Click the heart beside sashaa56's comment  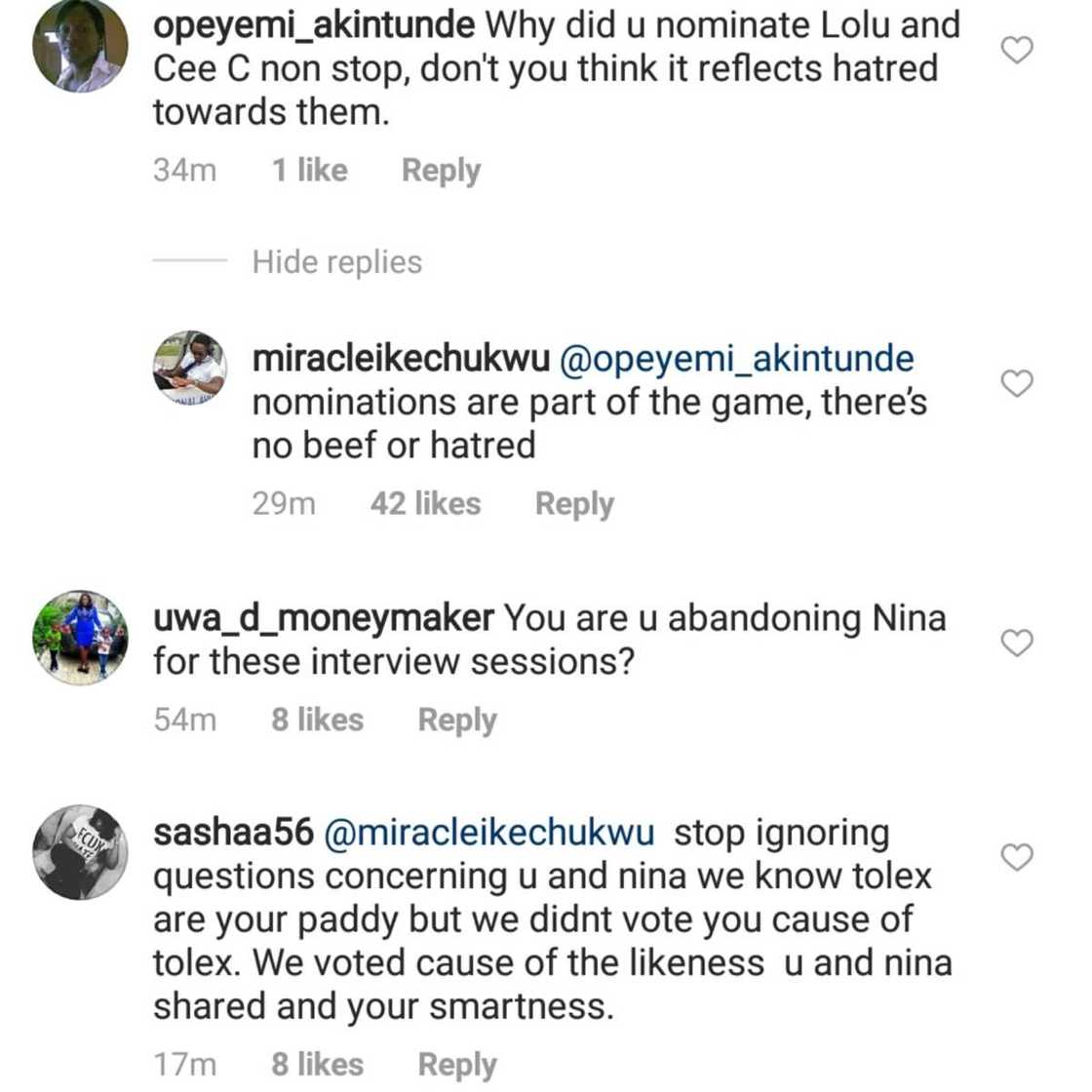coord(1017,856)
